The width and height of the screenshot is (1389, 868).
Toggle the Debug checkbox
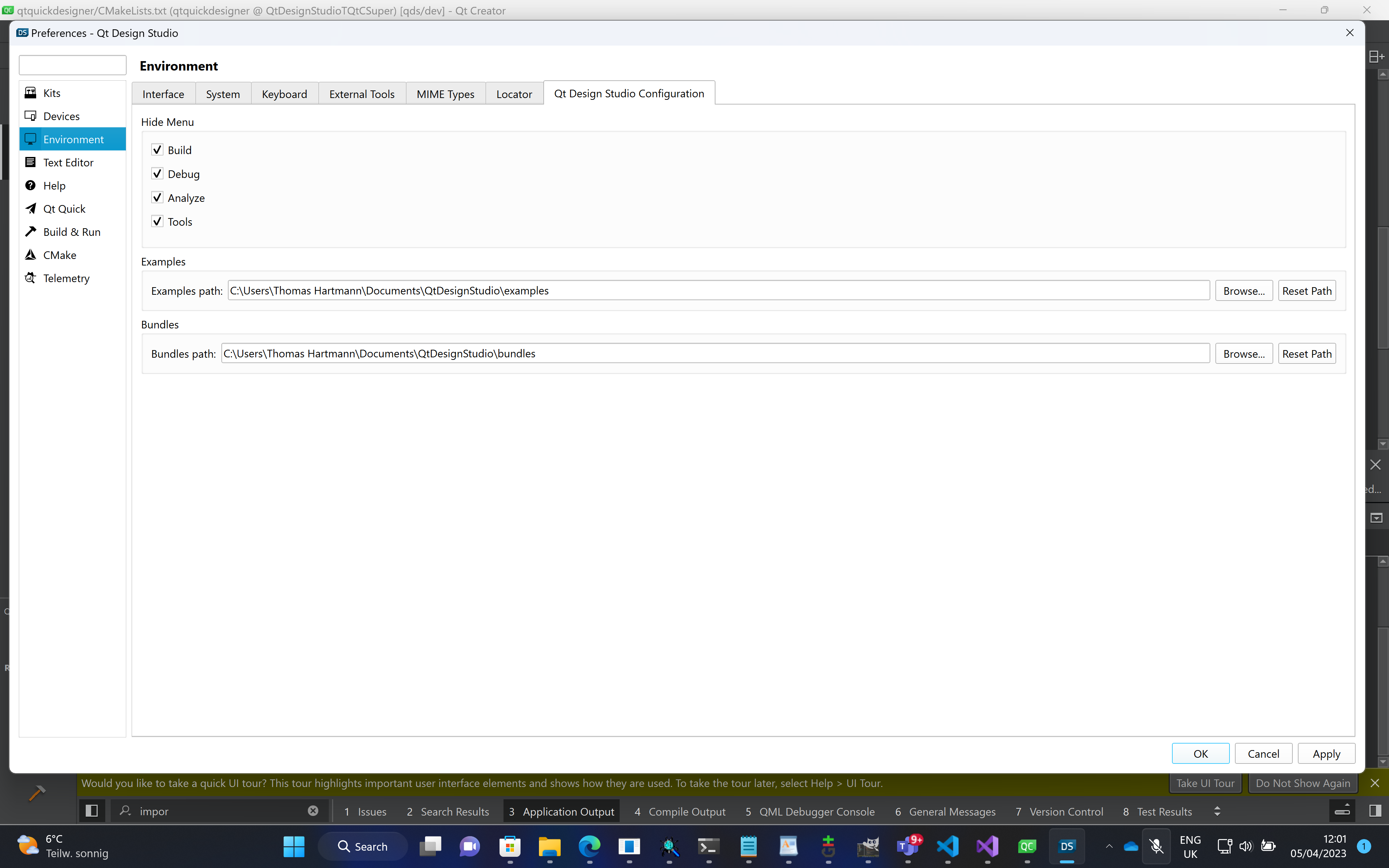[157, 174]
